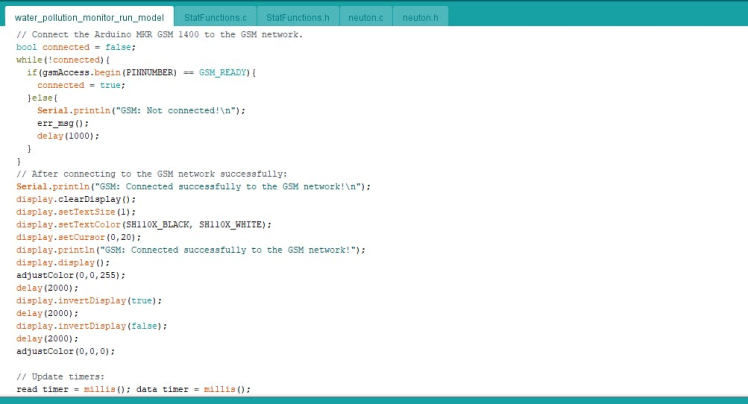Image resolution: width=748 pixels, height=404 pixels.
Task: Click the 'adjustColor(0,0,0);' line
Action: point(65,352)
